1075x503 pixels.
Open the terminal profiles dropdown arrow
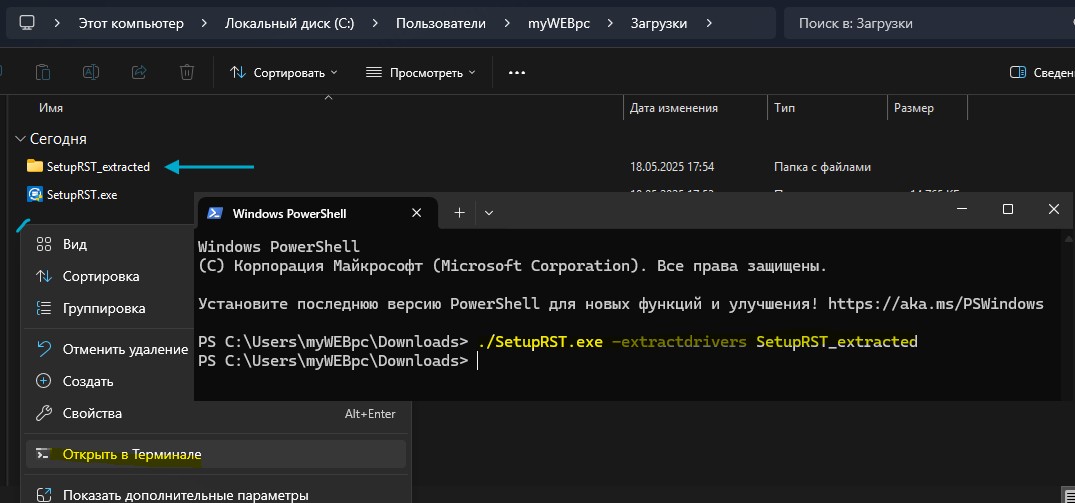[489, 213]
